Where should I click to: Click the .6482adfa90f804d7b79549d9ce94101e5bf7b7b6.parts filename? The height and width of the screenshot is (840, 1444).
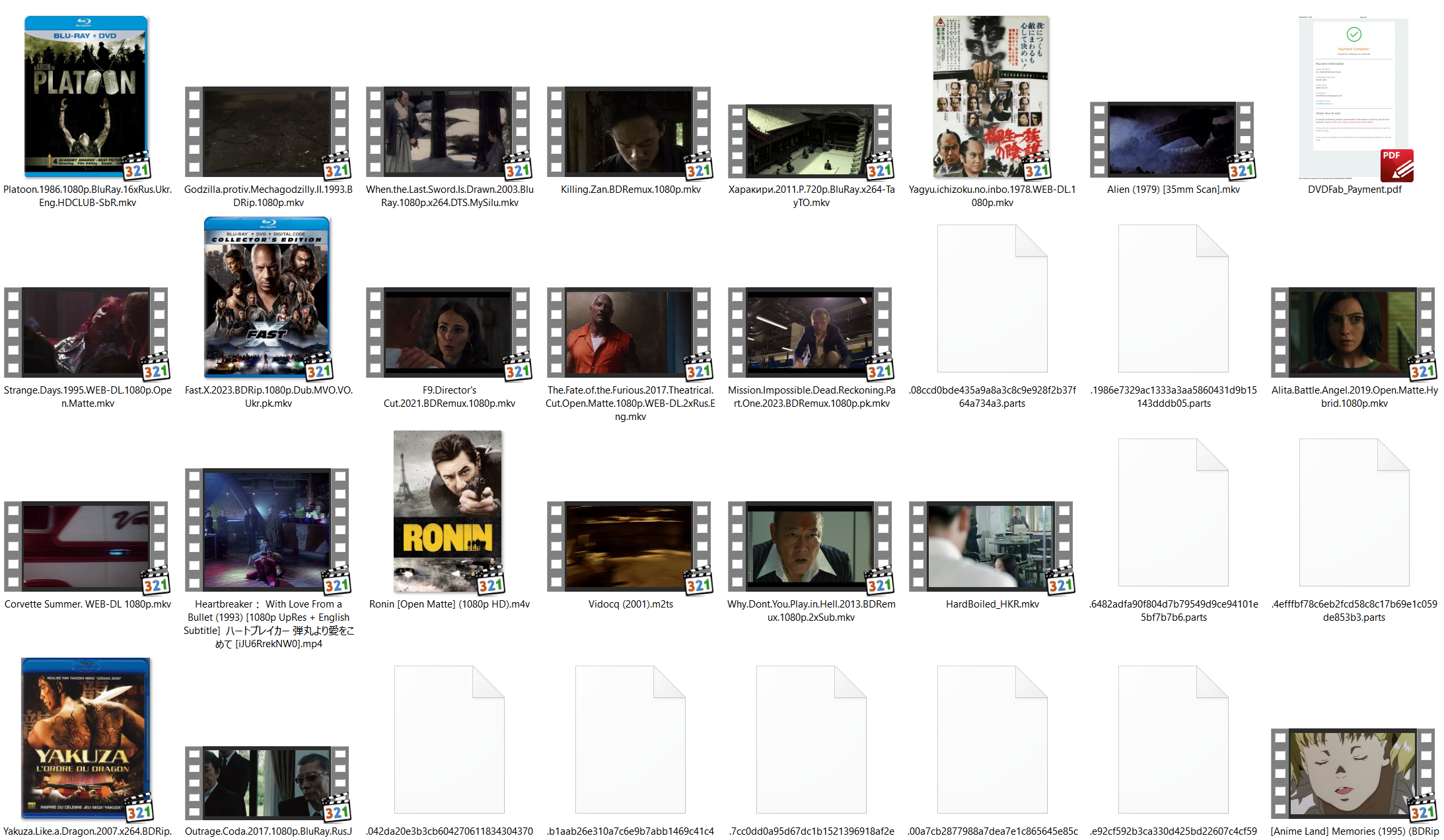(1174, 611)
